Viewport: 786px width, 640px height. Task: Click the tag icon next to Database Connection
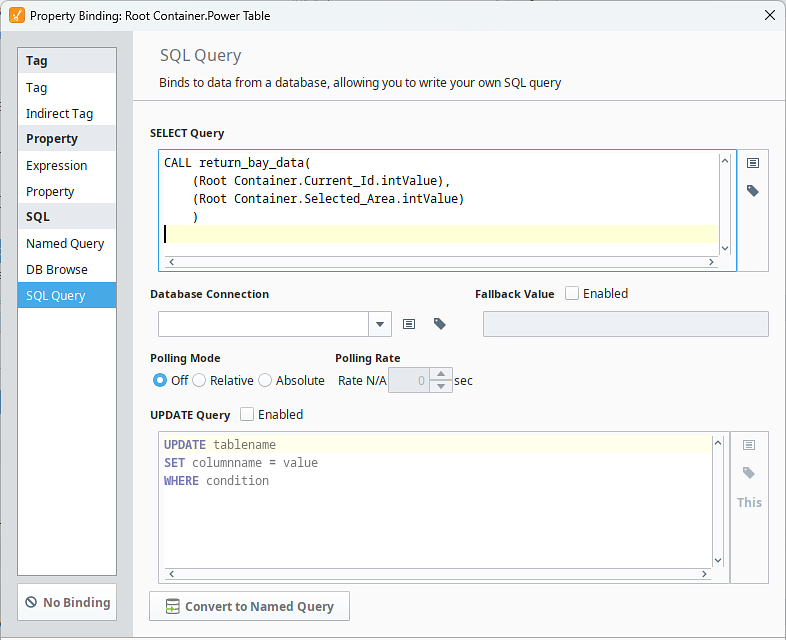tap(439, 324)
